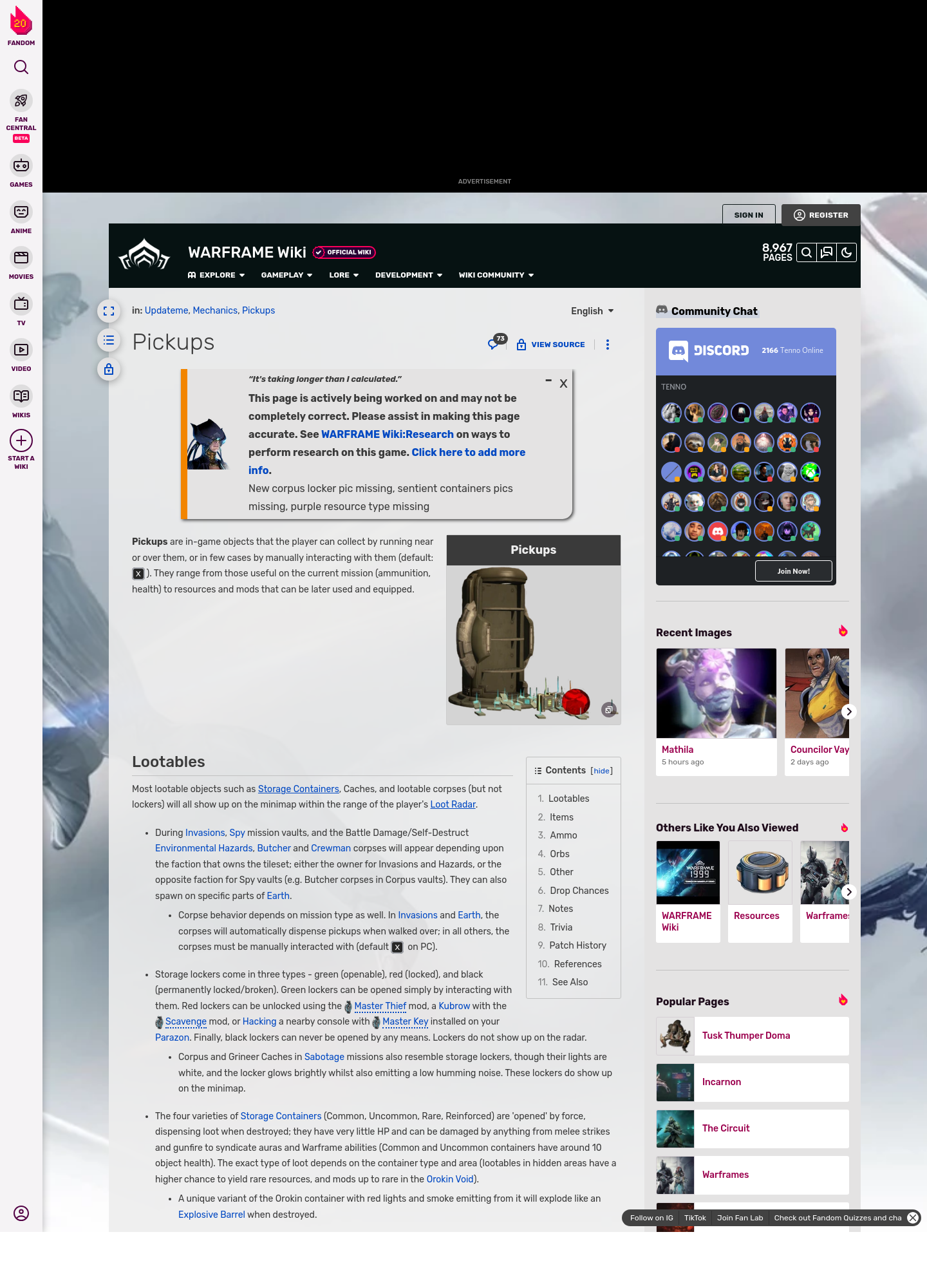Open the more actions three-dot menu
927x1288 pixels.
[x=608, y=345]
